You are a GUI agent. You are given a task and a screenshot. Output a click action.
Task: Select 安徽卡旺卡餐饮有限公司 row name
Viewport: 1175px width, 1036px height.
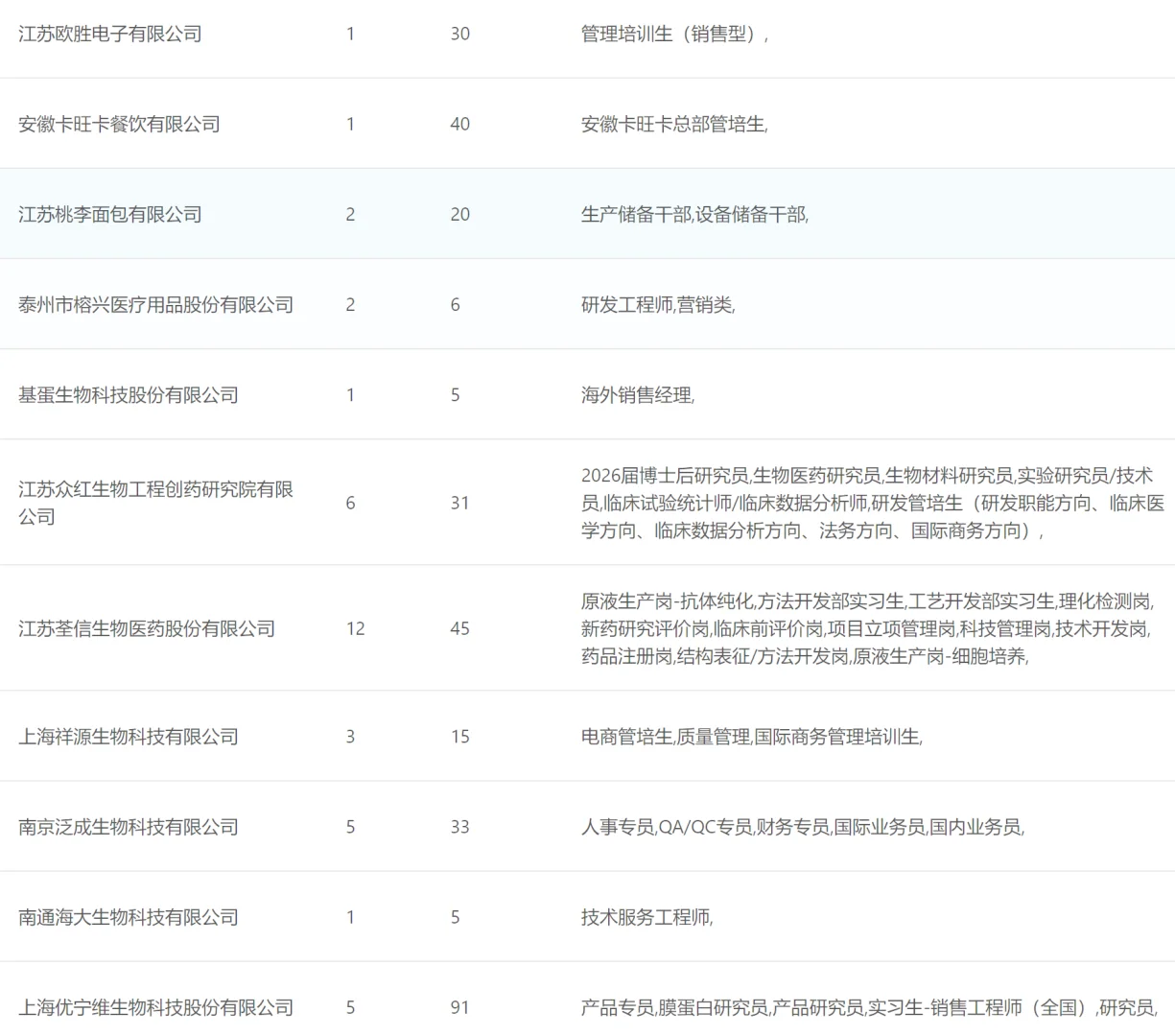[x=119, y=124]
